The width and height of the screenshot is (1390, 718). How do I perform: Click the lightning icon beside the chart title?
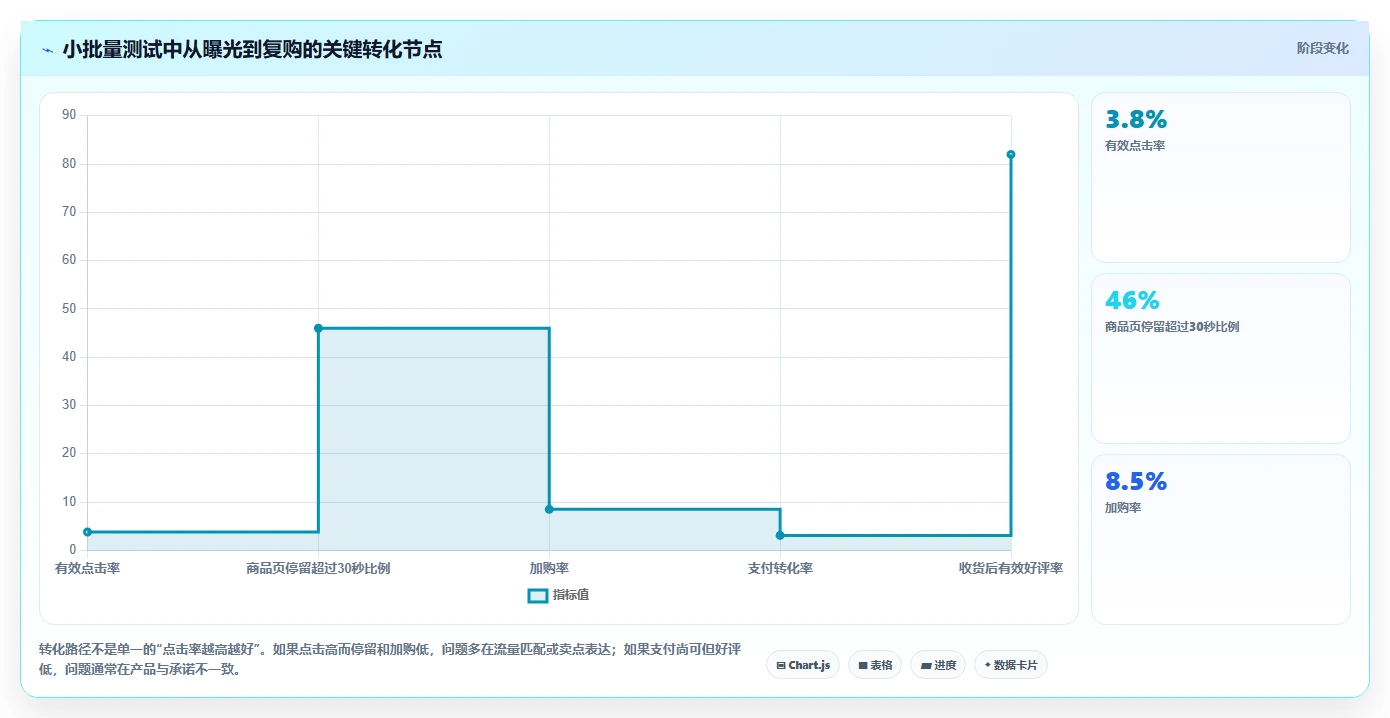click(47, 50)
